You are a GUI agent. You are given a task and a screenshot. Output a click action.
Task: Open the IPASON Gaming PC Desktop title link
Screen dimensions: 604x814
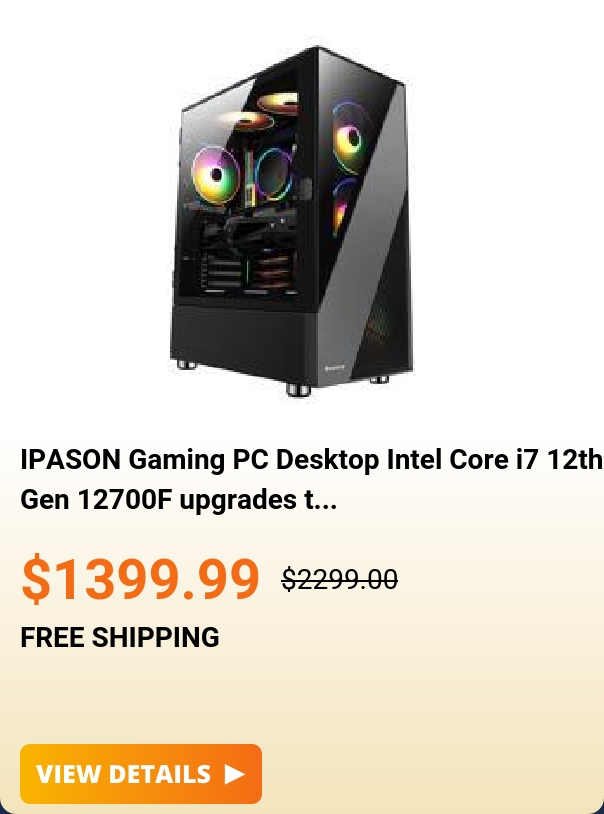click(x=311, y=479)
